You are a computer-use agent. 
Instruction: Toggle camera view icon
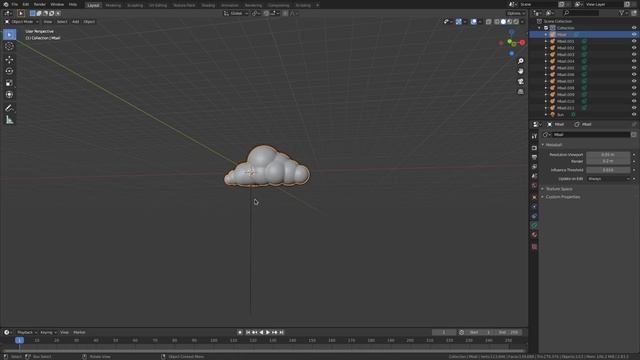521,81
